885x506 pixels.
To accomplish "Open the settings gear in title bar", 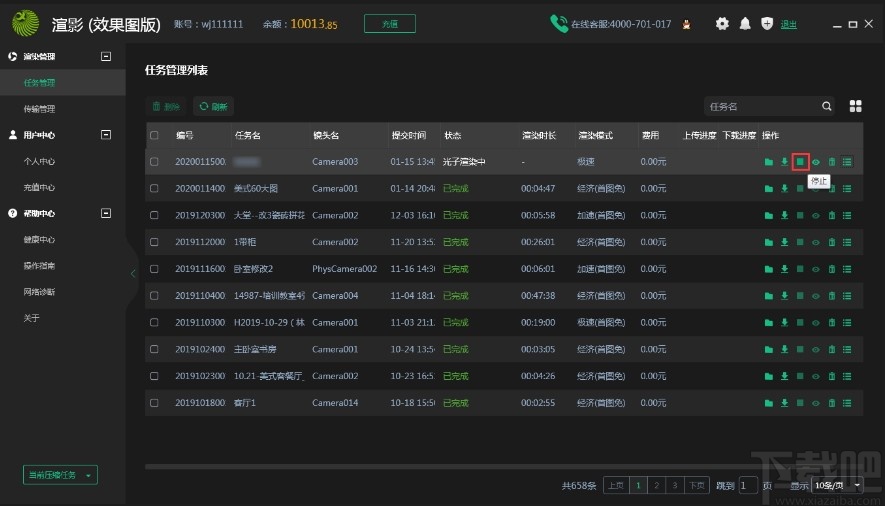I will click(722, 24).
